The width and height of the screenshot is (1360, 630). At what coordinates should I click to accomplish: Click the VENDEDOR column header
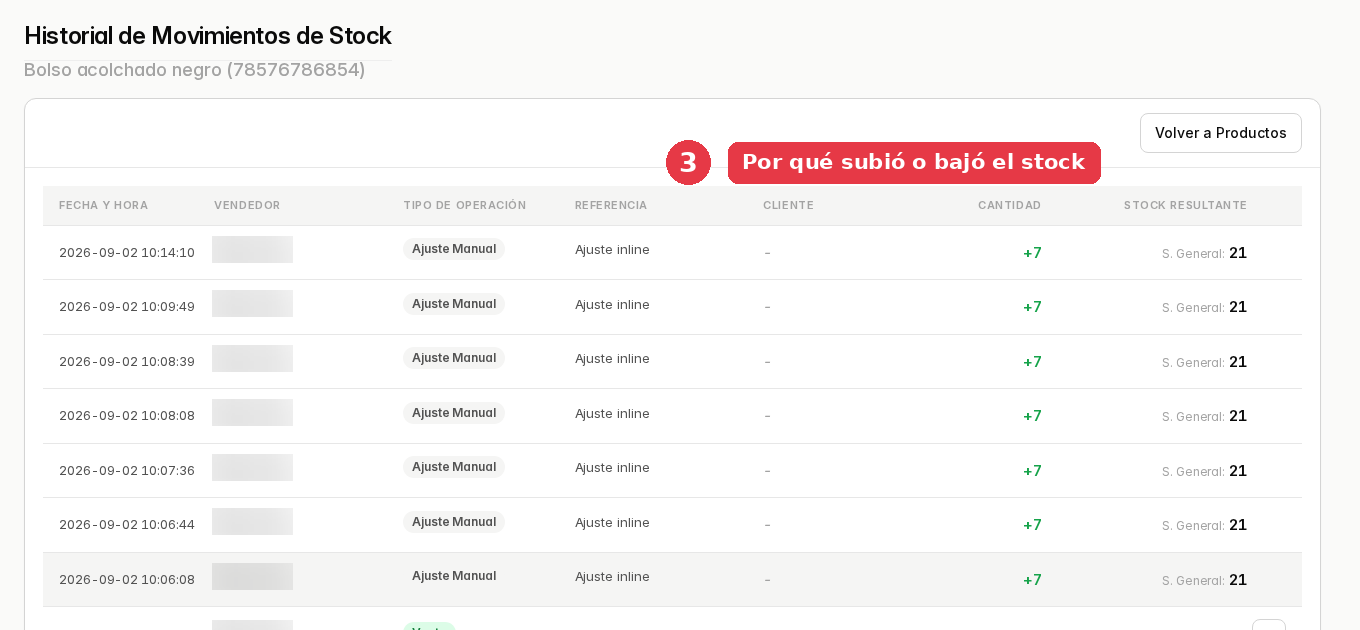click(247, 205)
